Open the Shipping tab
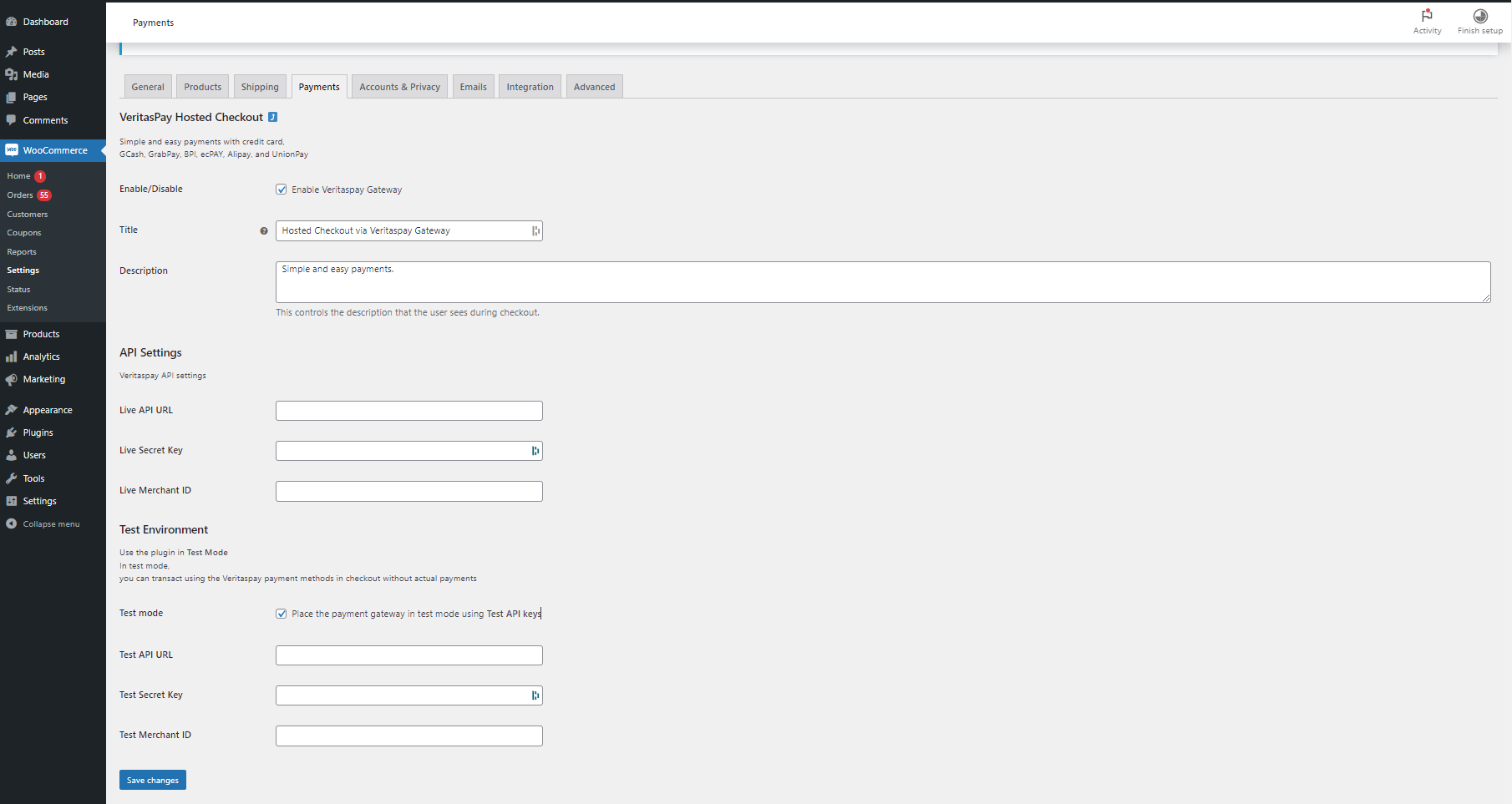1512x804 pixels. click(x=260, y=87)
